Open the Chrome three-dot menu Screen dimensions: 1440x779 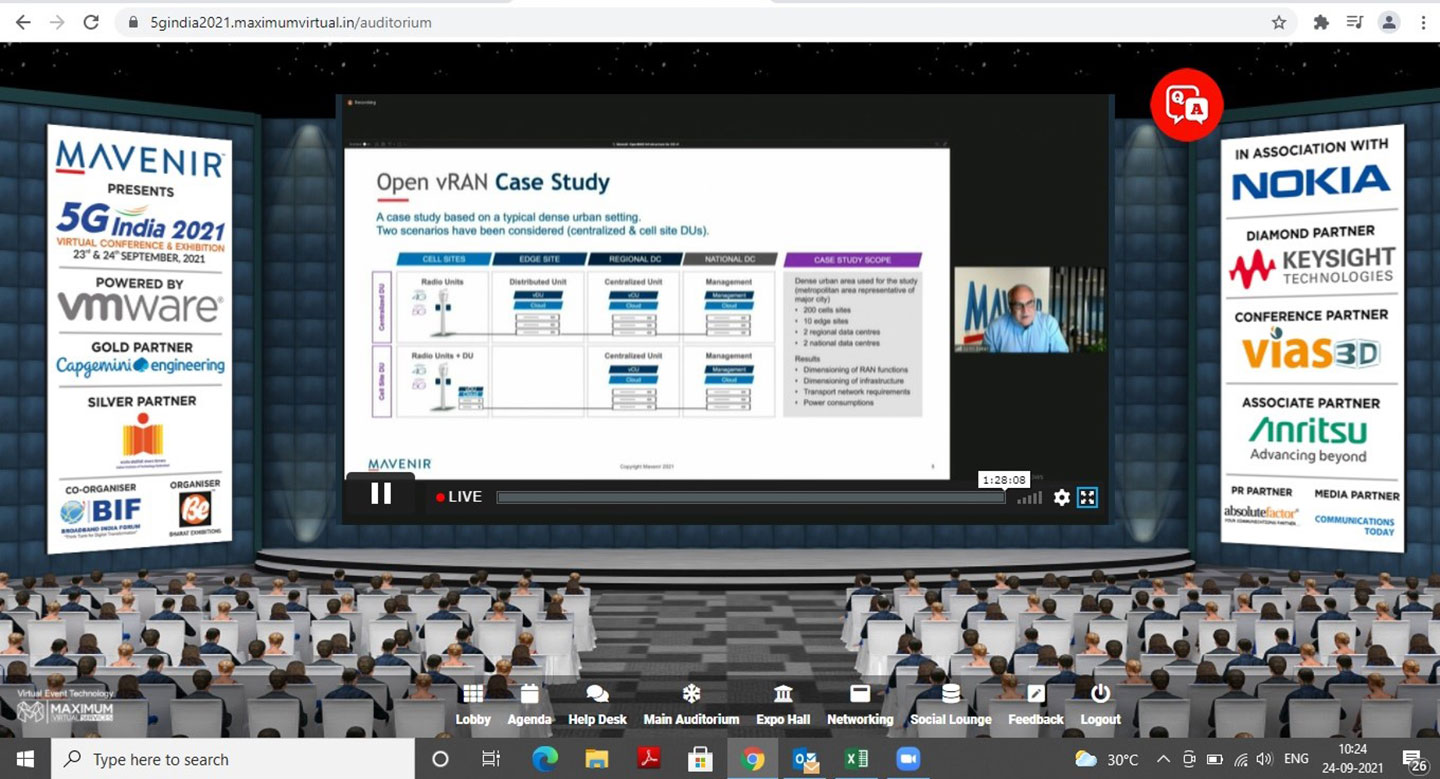1423,22
